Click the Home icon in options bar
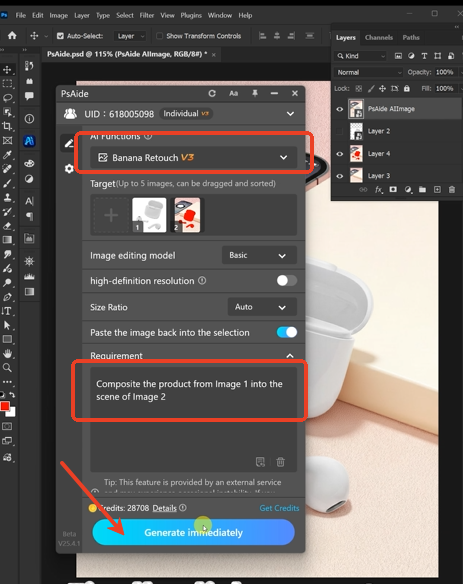This screenshot has height=584, width=463. (12, 35)
